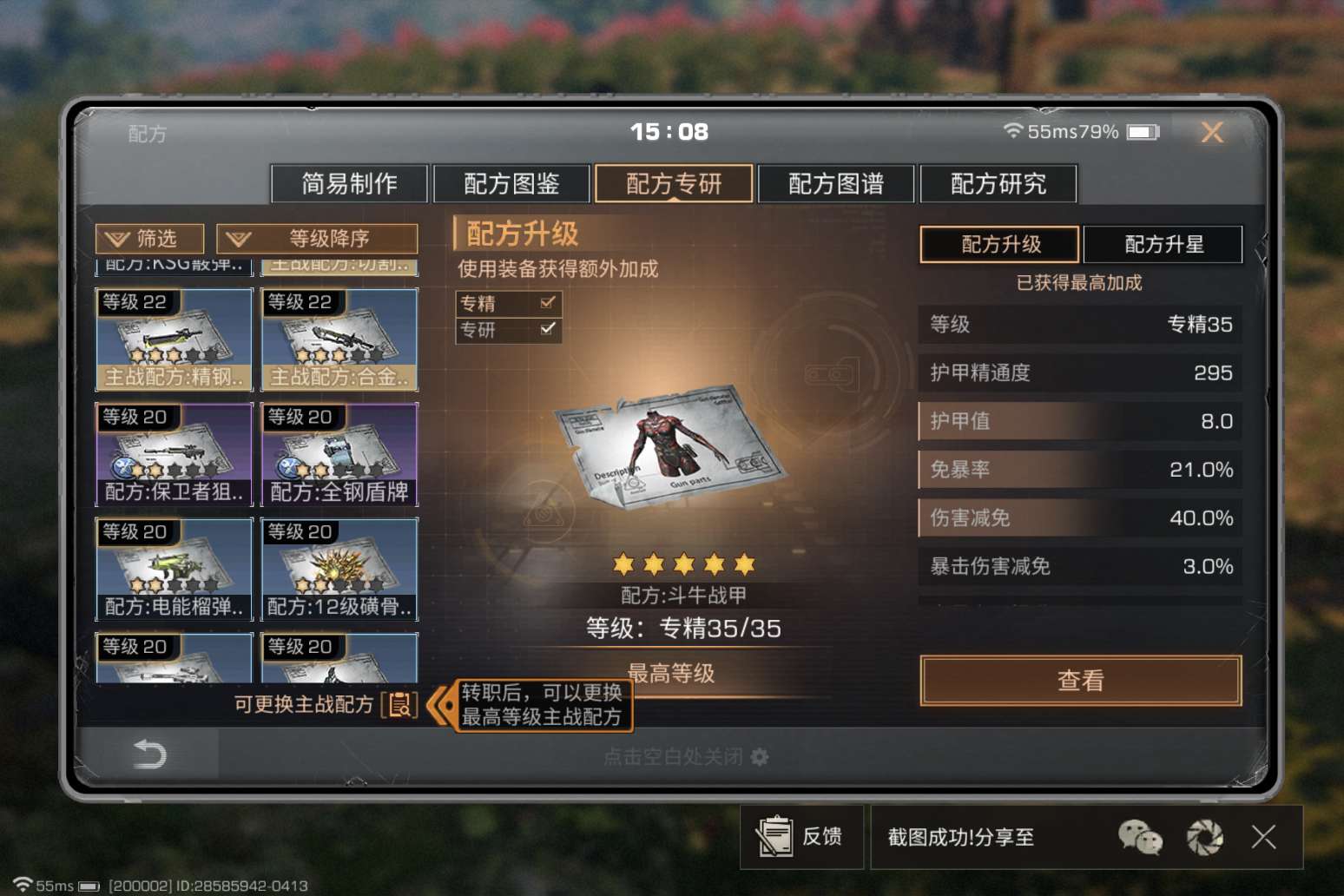Dismiss the 截图成功 share bar with X

[1263, 837]
